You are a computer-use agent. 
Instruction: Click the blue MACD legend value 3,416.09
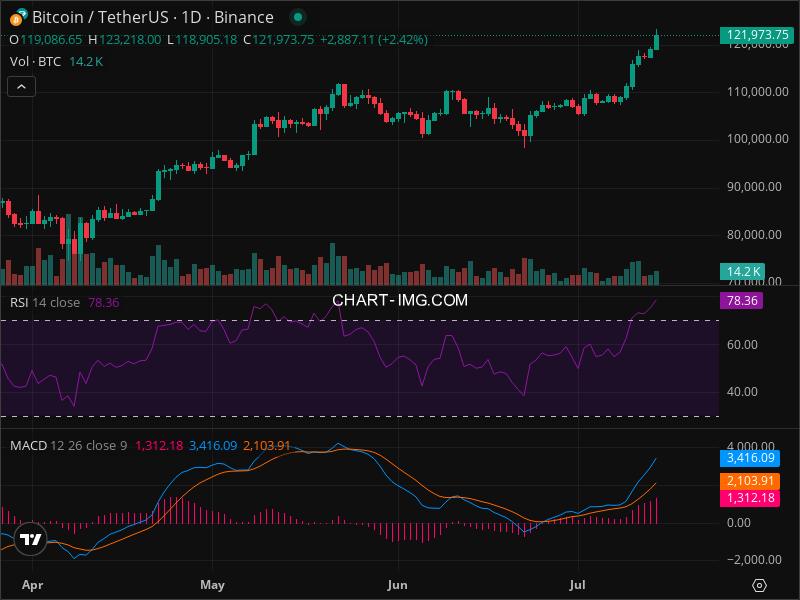[213, 446]
